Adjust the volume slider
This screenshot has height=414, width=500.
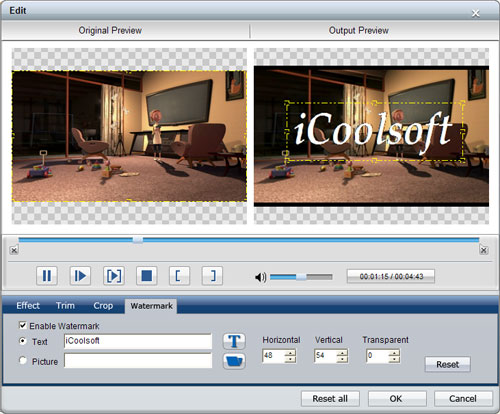pos(301,277)
